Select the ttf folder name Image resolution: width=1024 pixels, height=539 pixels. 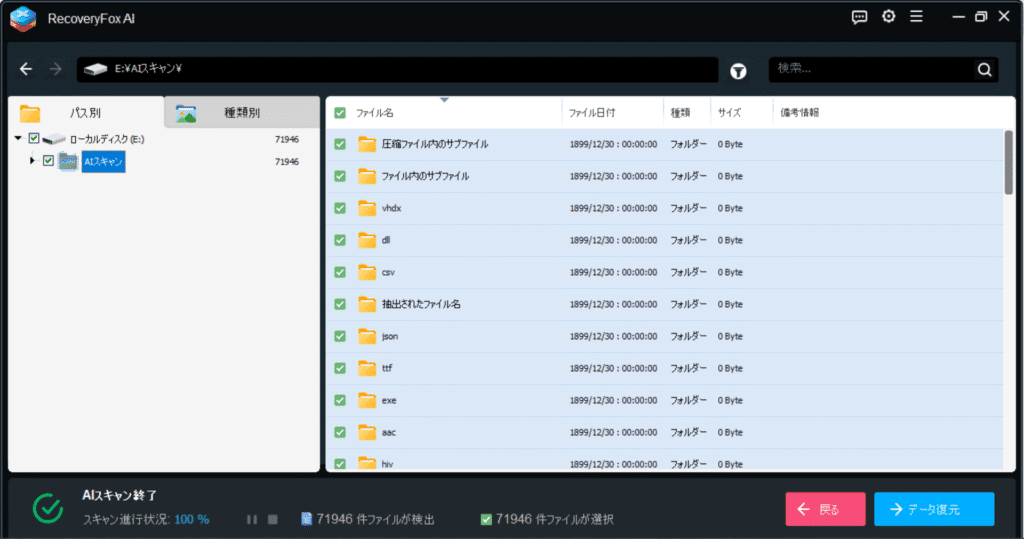387,368
